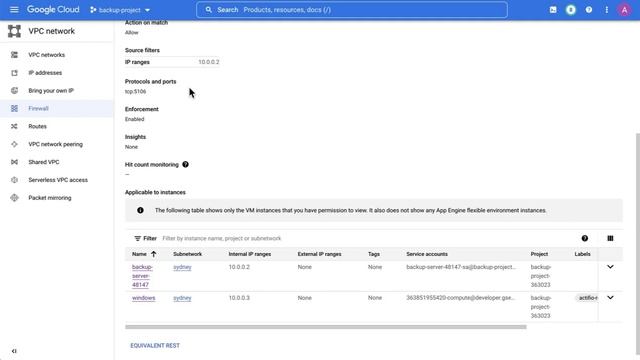
Task: Click the label chip in windows row
Action: [587, 298]
